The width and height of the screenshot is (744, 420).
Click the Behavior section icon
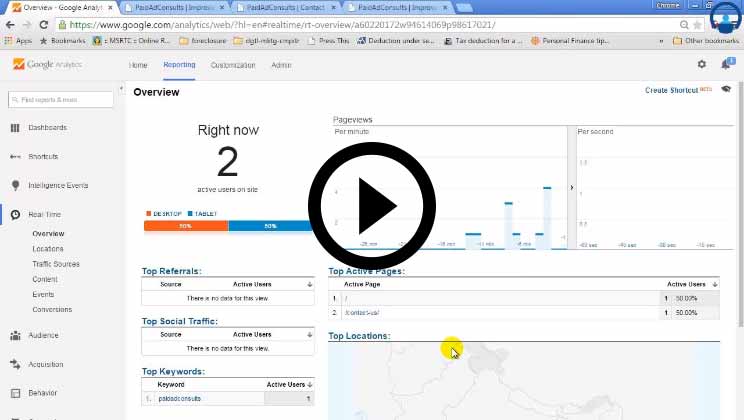pos(15,394)
